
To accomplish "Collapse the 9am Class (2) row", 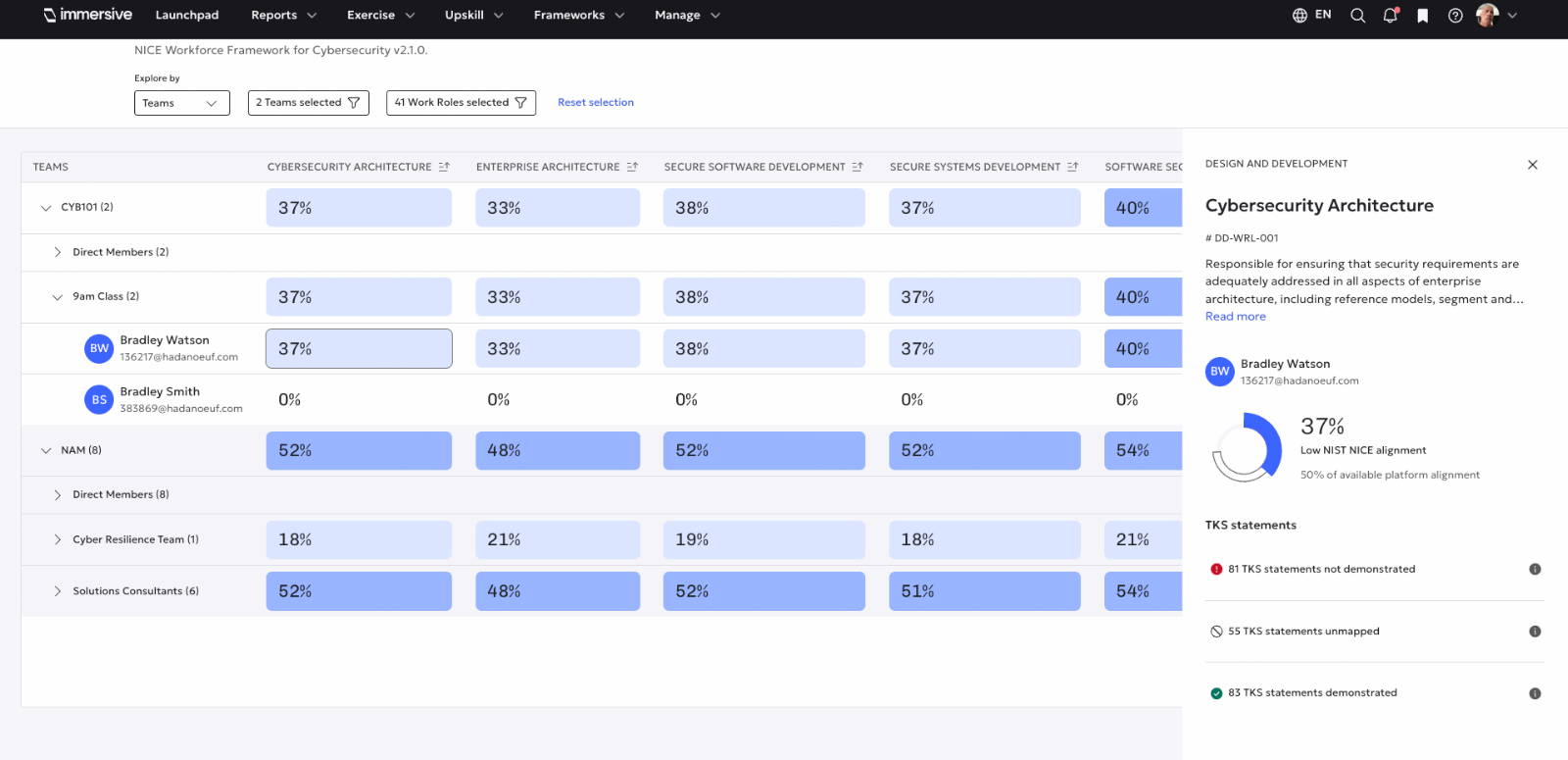I will click(57, 297).
